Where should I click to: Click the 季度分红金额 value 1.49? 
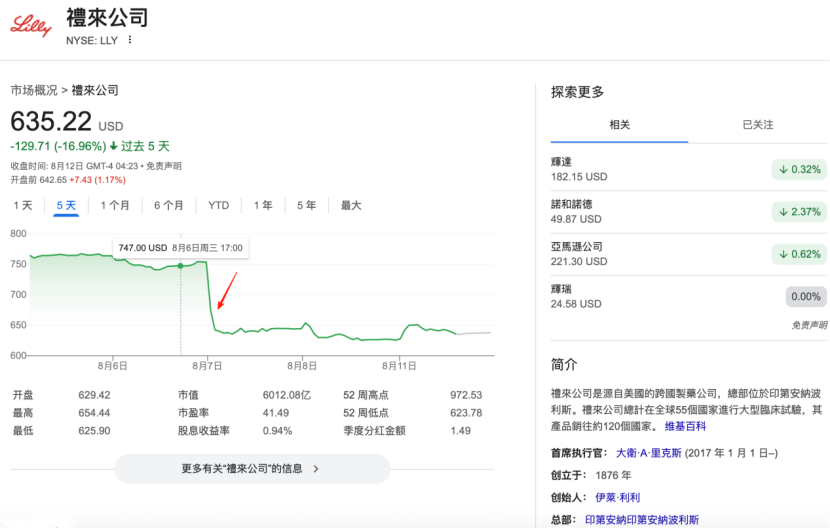[x=461, y=431]
